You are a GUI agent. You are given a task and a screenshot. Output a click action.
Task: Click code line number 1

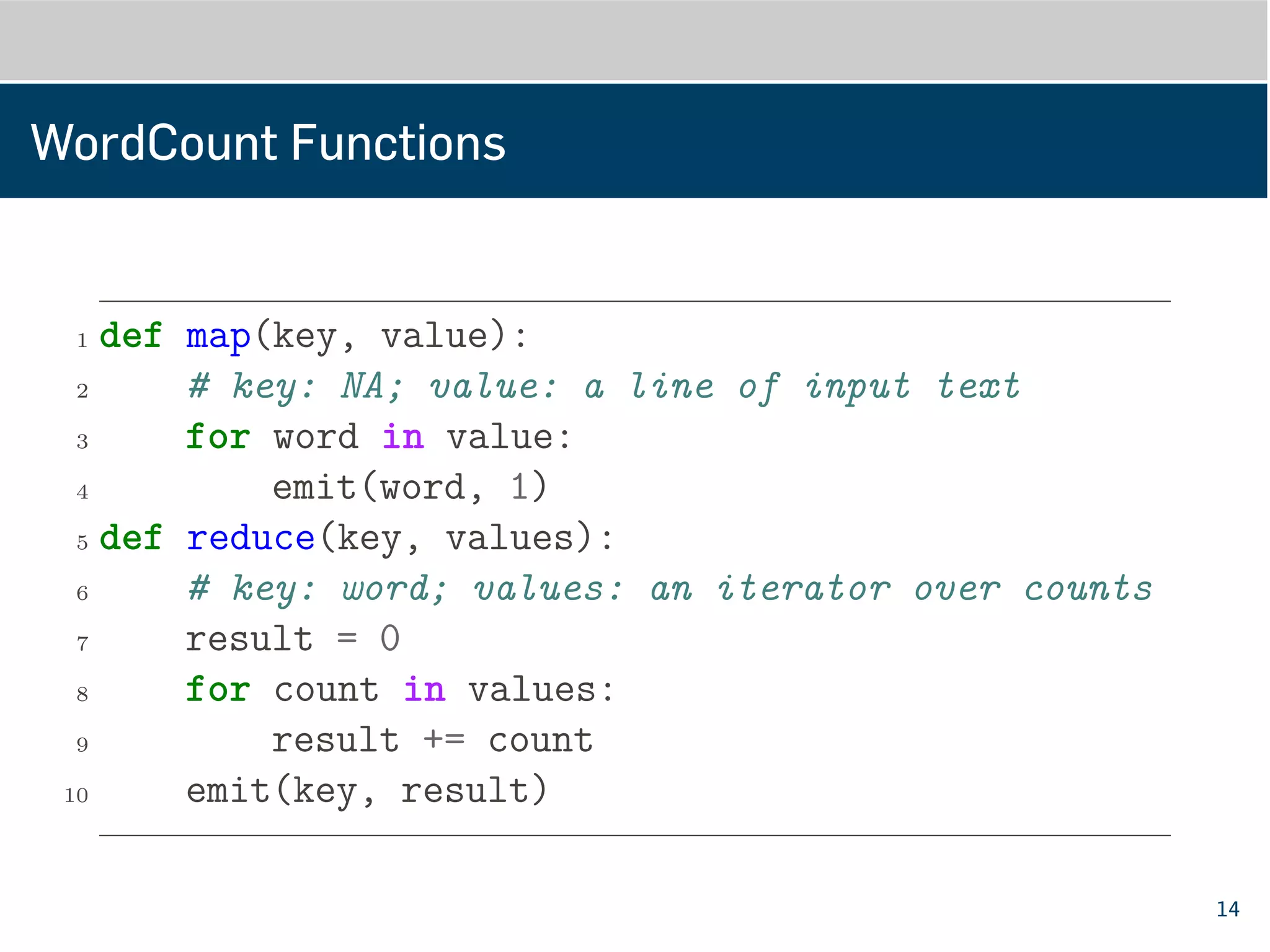click(82, 341)
